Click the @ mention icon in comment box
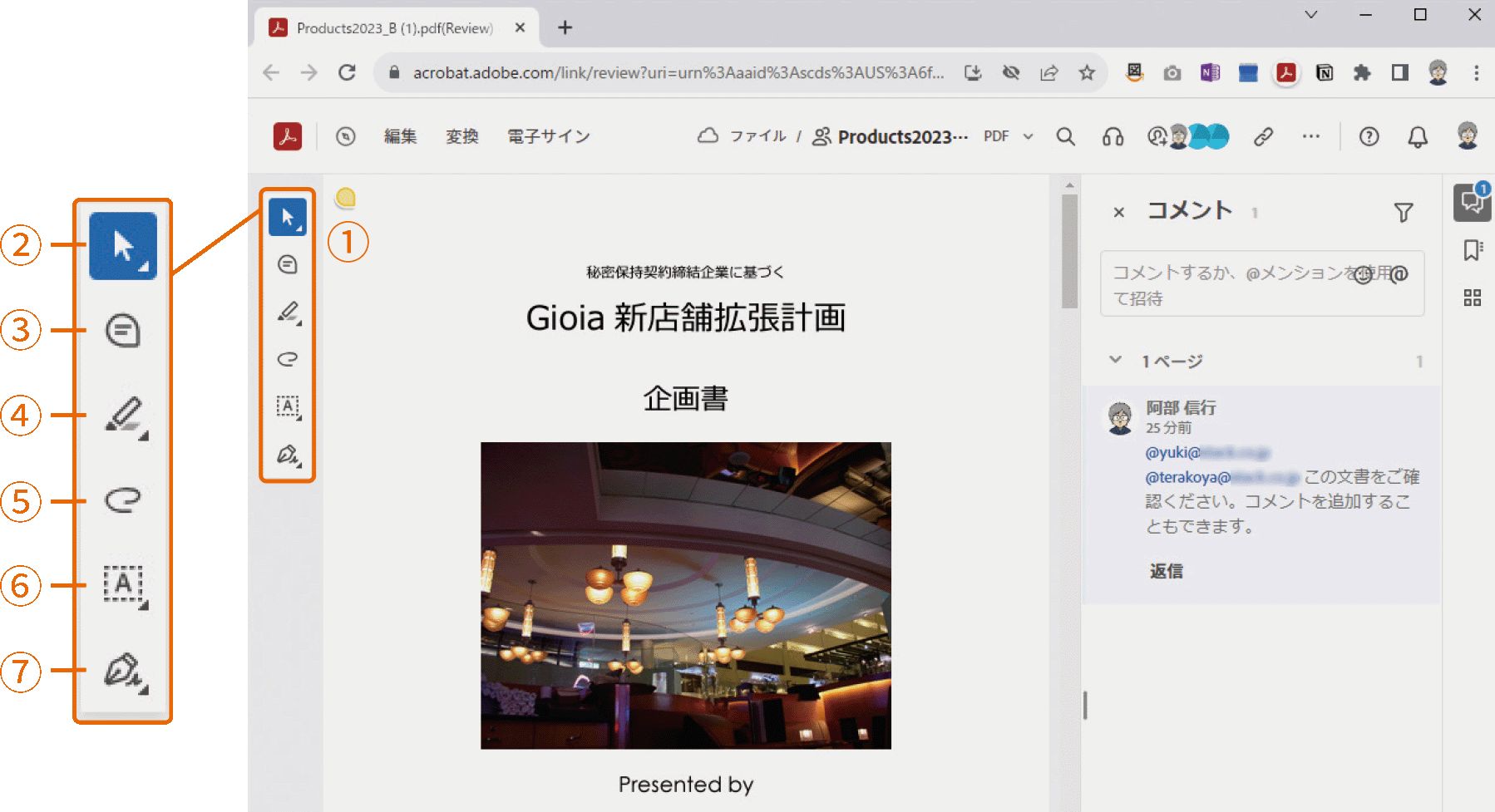 (x=1399, y=274)
